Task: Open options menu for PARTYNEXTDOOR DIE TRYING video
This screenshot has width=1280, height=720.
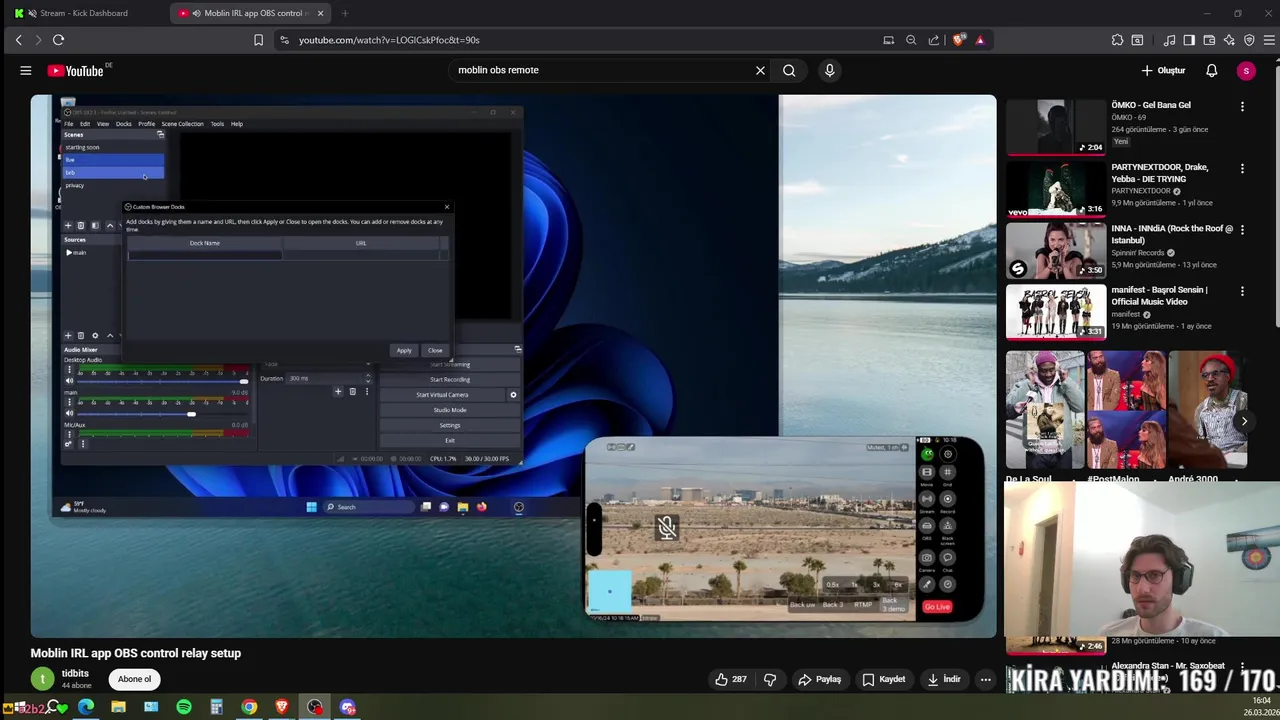Action: click(1242, 168)
